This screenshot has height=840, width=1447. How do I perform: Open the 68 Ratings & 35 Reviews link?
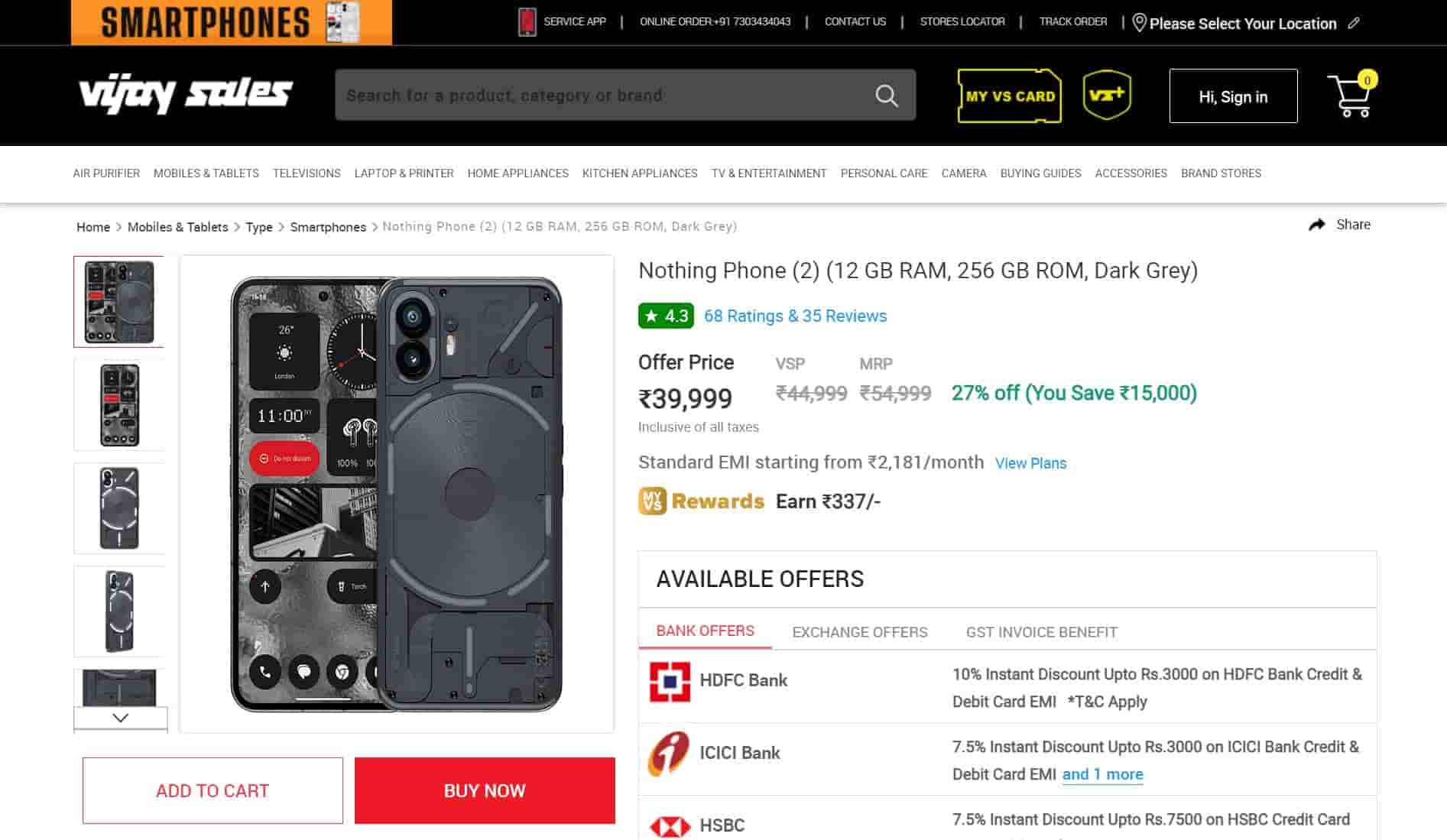(x=795, y=316)
